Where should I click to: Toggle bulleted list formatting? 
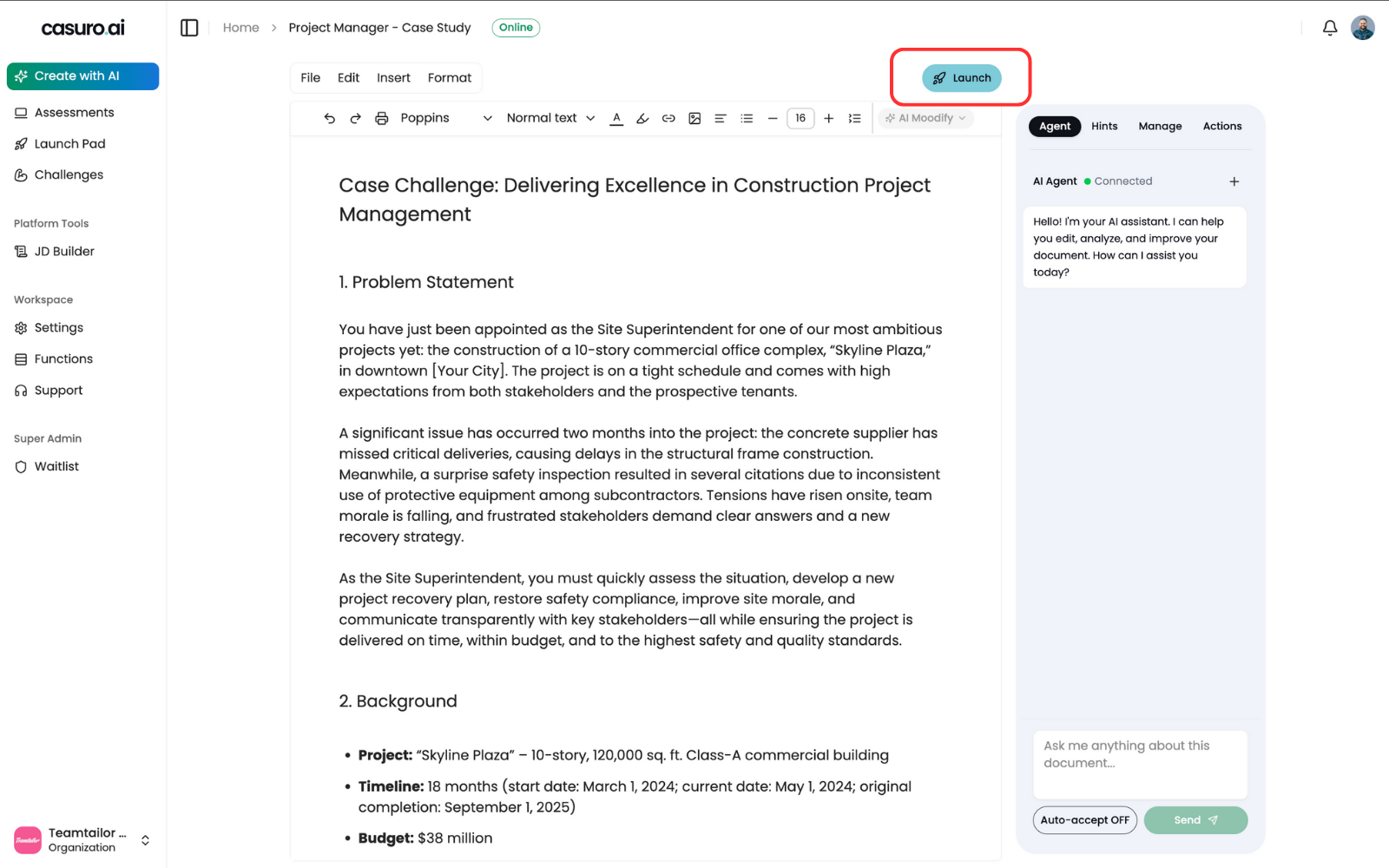(x=747, y=118)
